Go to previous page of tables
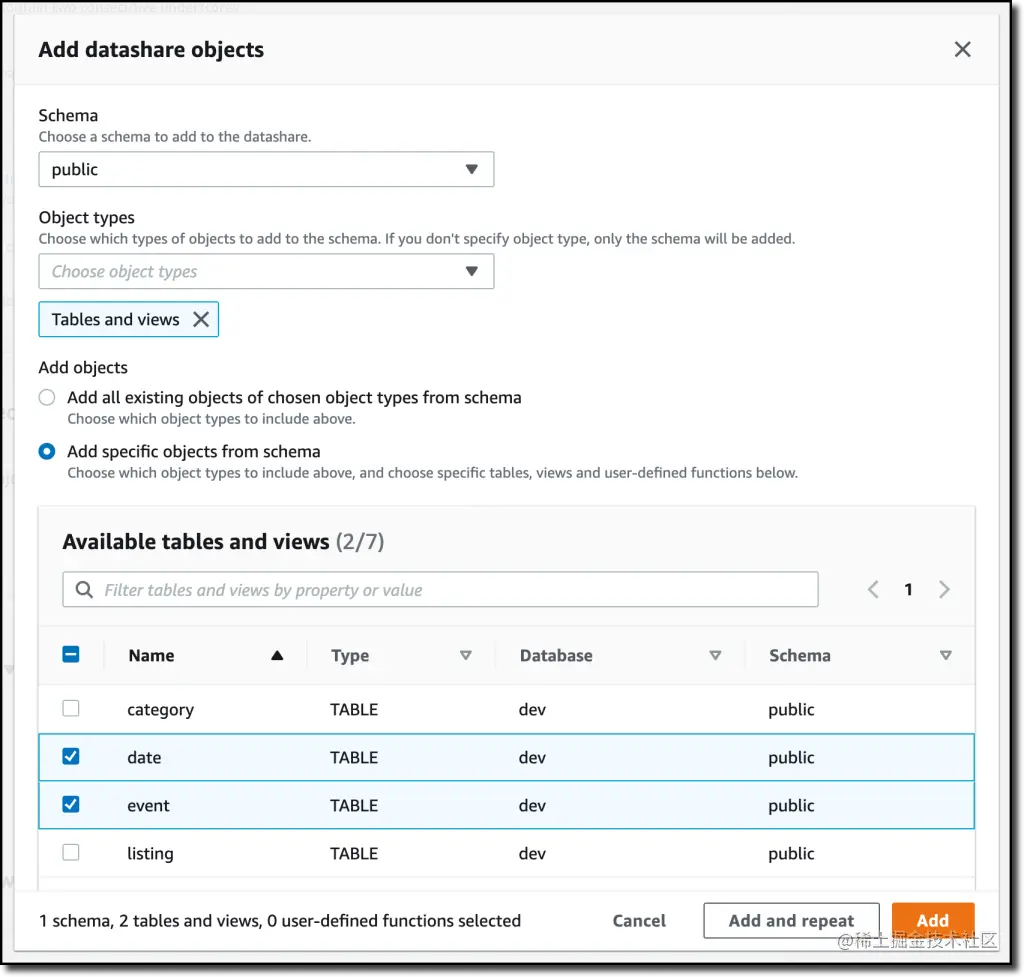The width and height of the screenshot is (1024, 977). pyautogui.click(x=873, y=590)
